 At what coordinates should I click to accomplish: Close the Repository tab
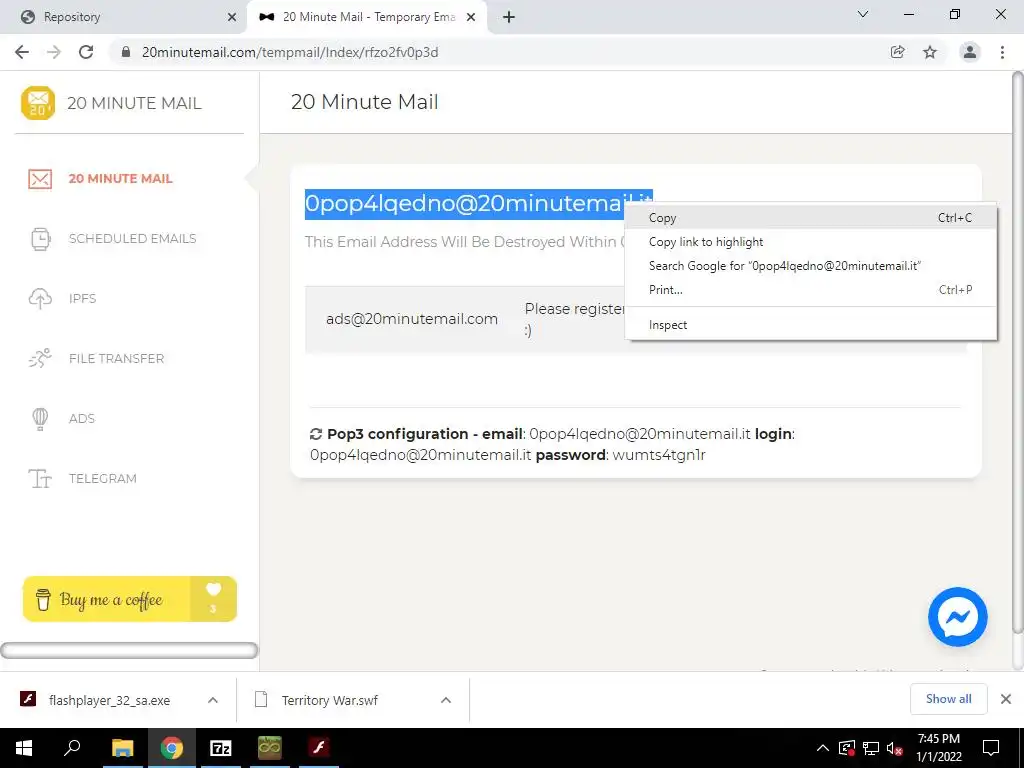coord(232,18)
